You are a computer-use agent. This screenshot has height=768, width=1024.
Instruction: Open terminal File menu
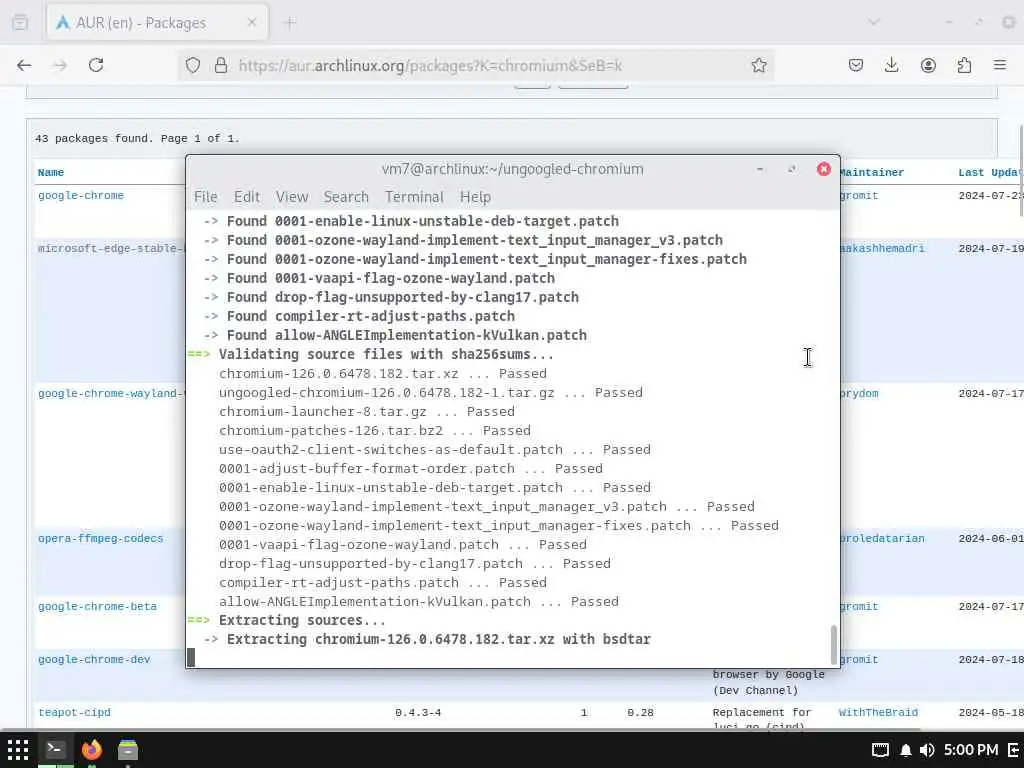(206, 197)
